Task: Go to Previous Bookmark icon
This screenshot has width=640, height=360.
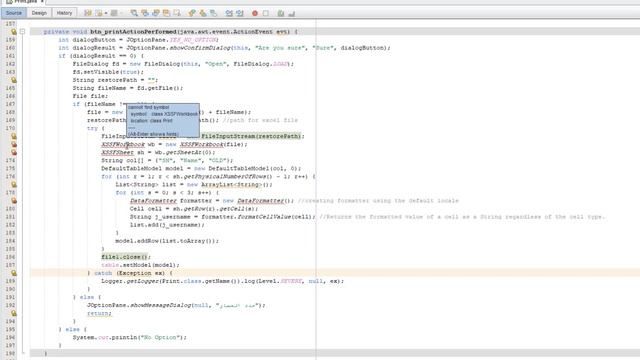Action: click(192, 13)
